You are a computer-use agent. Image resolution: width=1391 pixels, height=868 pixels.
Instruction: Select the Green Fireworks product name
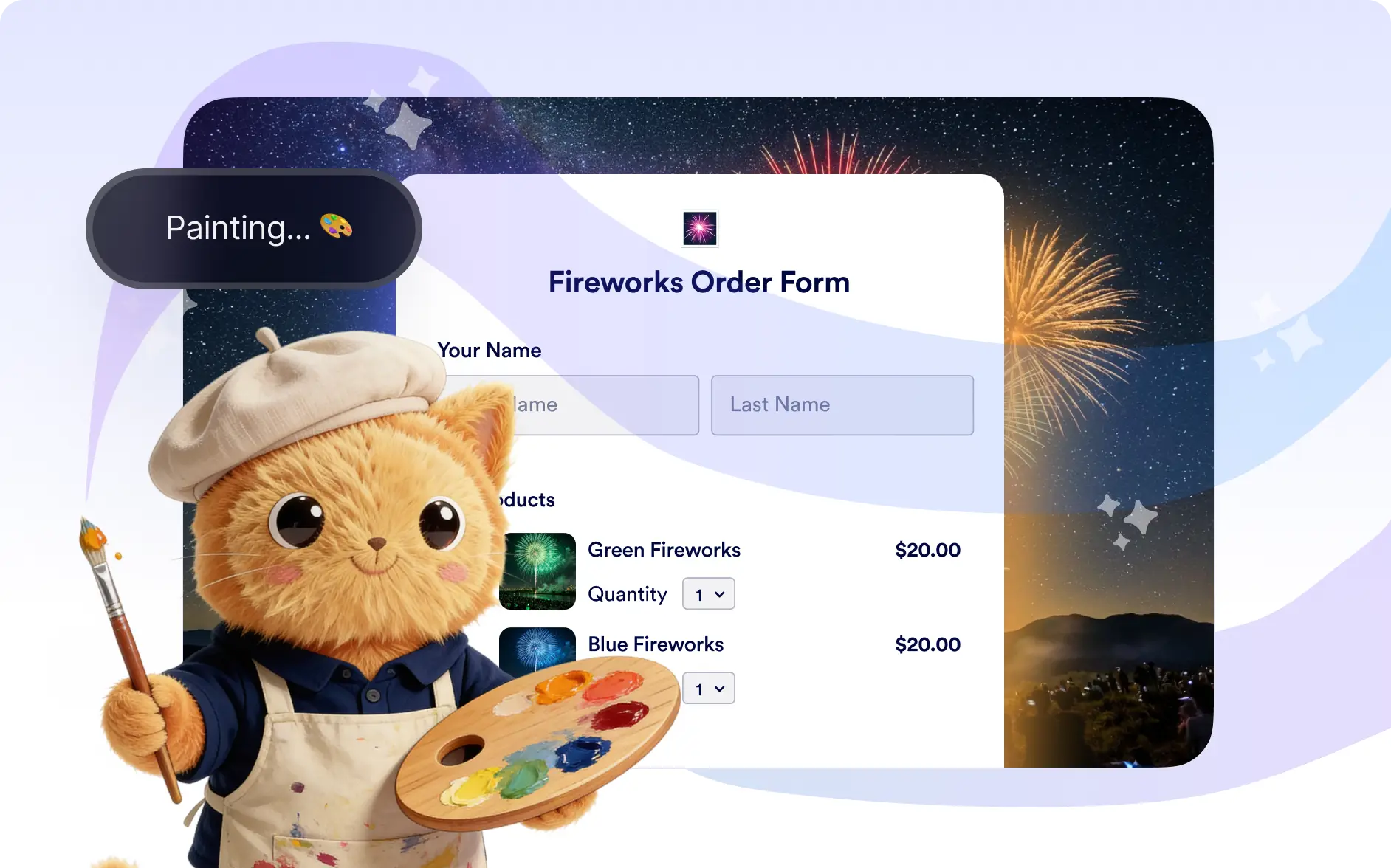point(664,550)
